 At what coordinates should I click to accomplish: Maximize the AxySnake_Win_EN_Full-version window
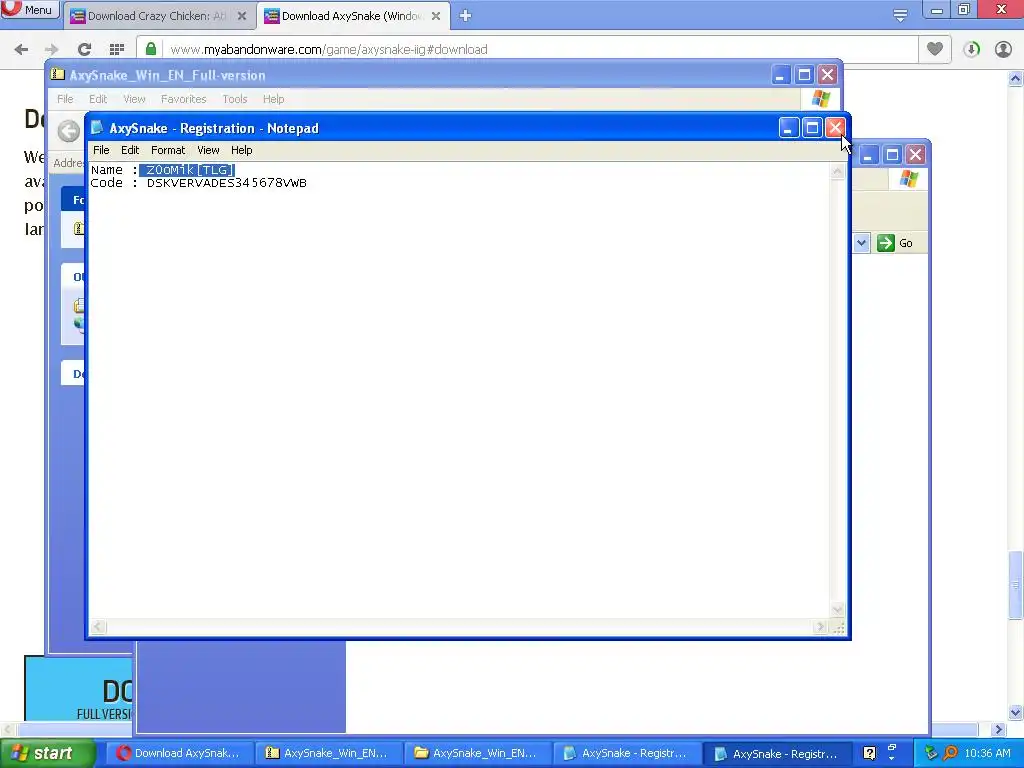click(x=804, y=74)
